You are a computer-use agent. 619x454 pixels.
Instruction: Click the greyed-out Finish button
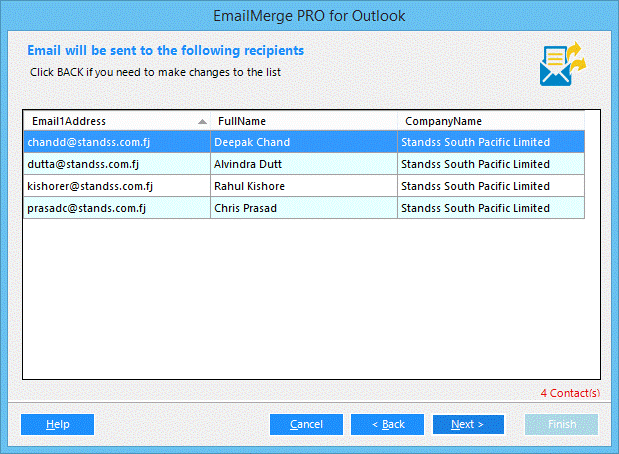561,424
